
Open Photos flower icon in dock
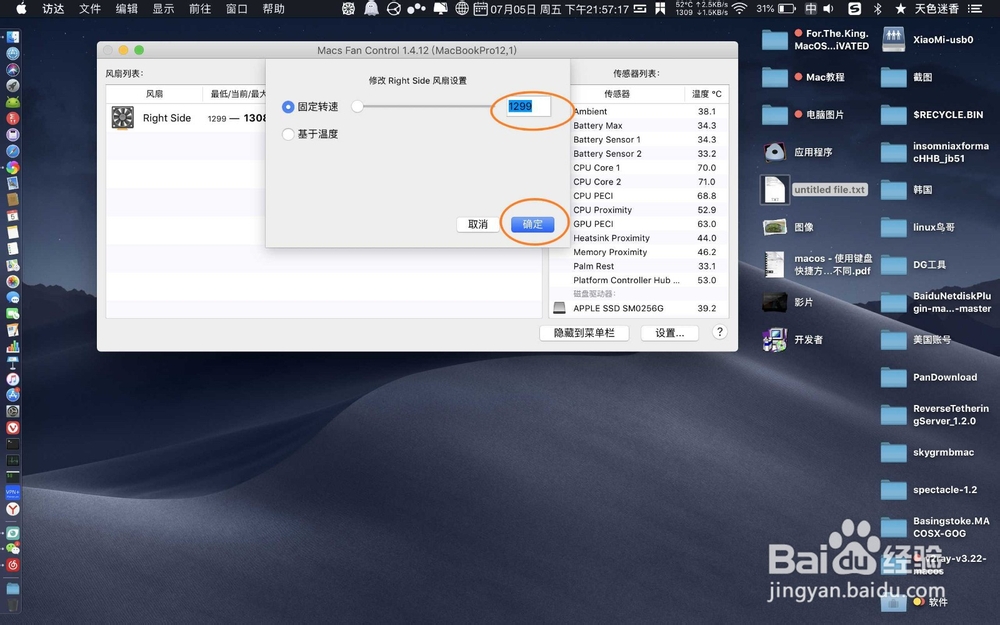pyautogui.click(x=13, y=281)
